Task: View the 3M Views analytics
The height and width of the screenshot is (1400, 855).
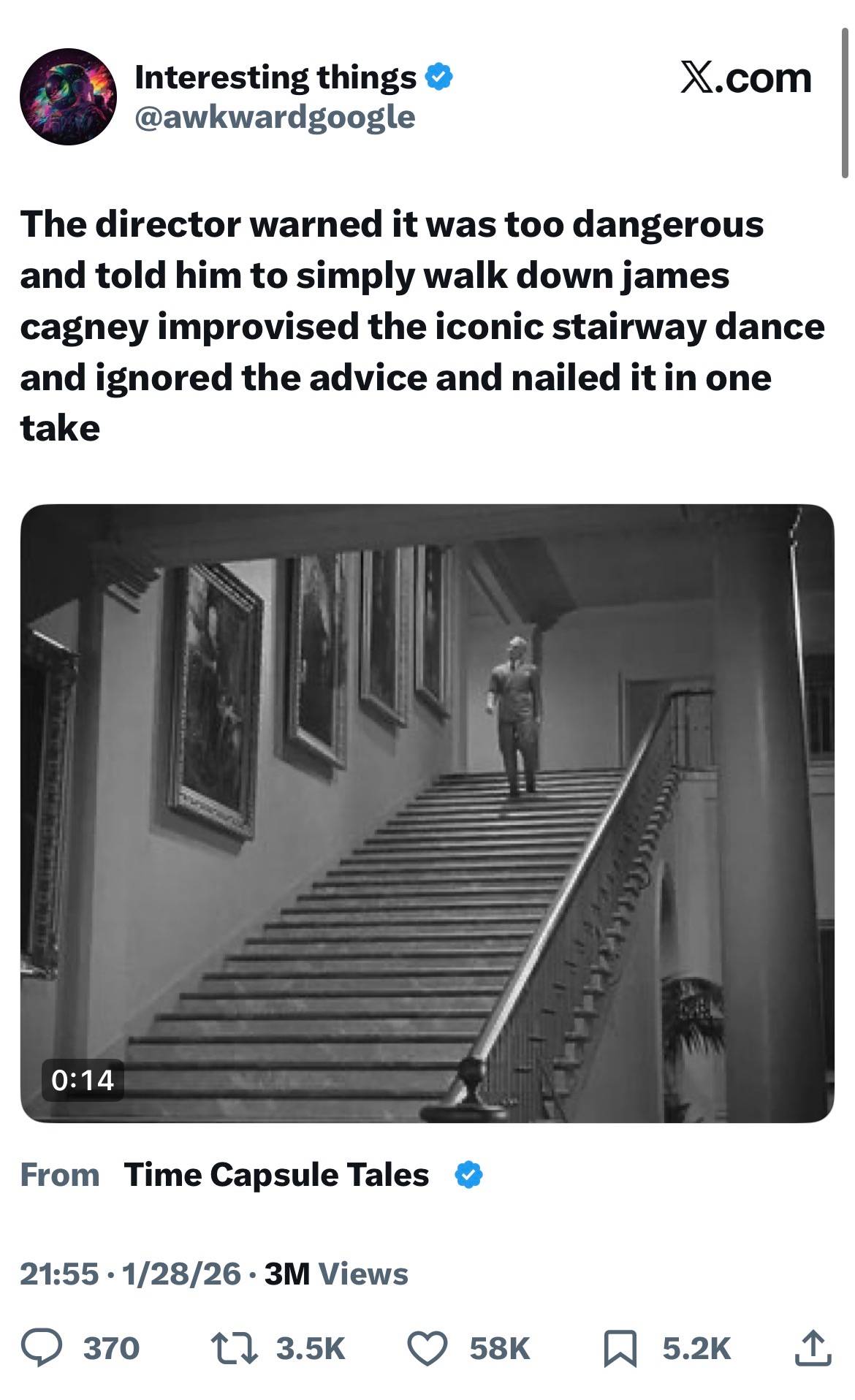Action: (336, 1274)
